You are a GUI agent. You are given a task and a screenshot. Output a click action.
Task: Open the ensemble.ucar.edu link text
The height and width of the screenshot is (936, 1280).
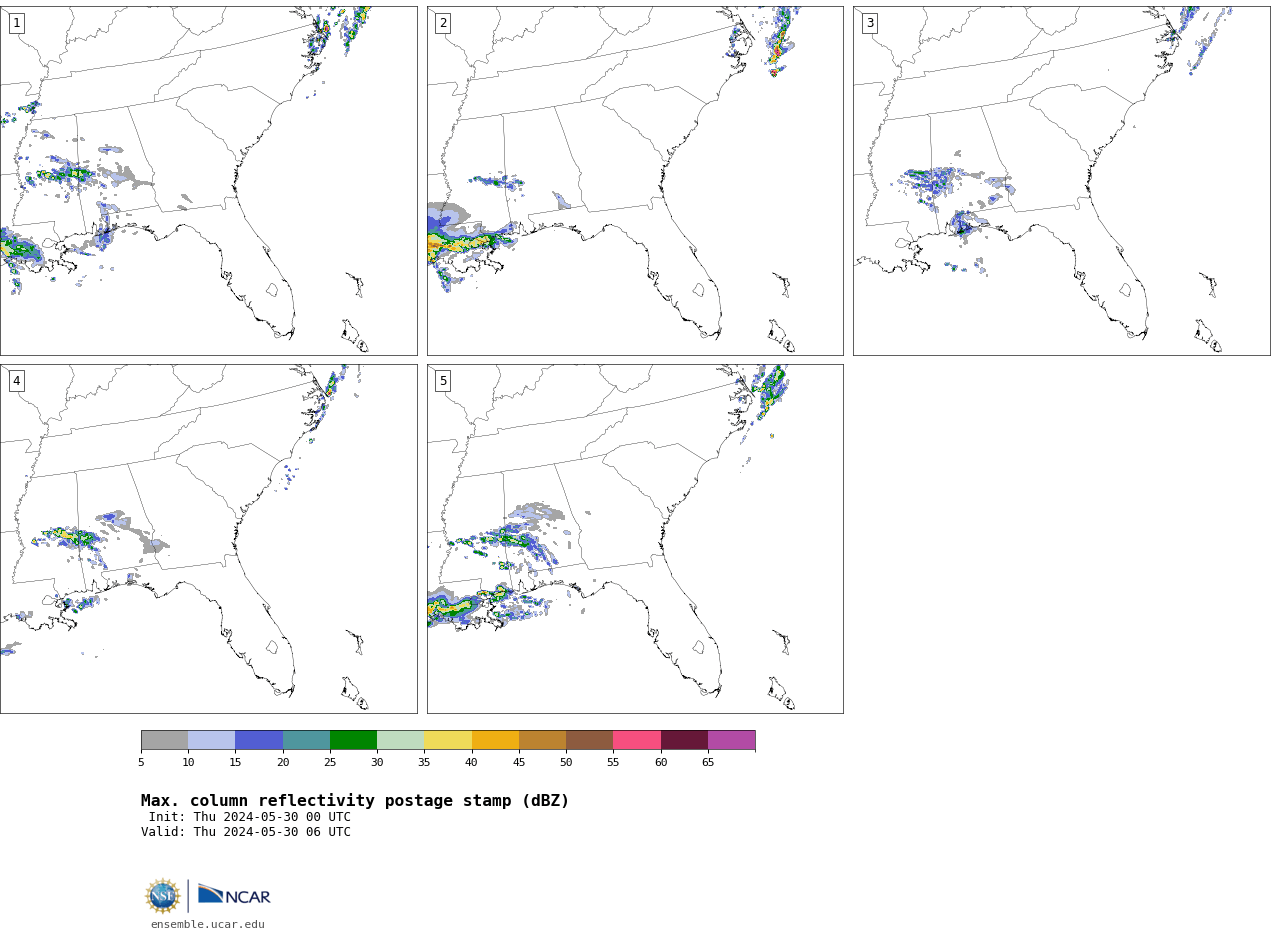click(208, 925)
